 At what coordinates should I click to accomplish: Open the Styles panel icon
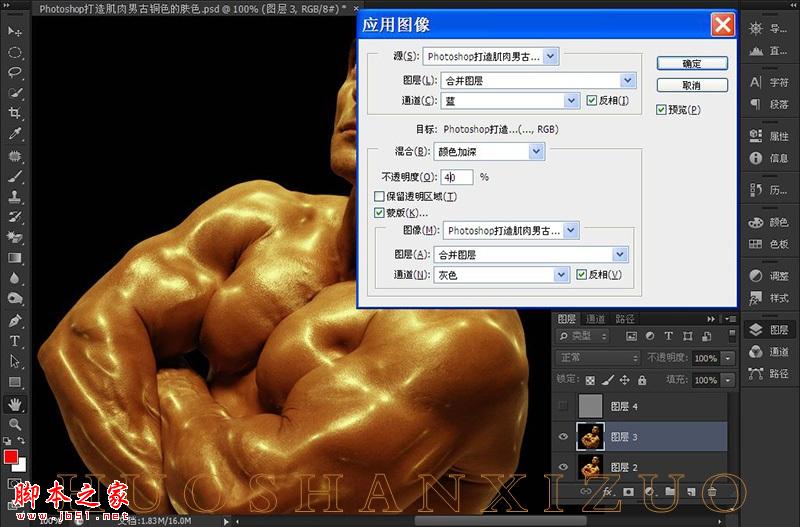point(756,298)
